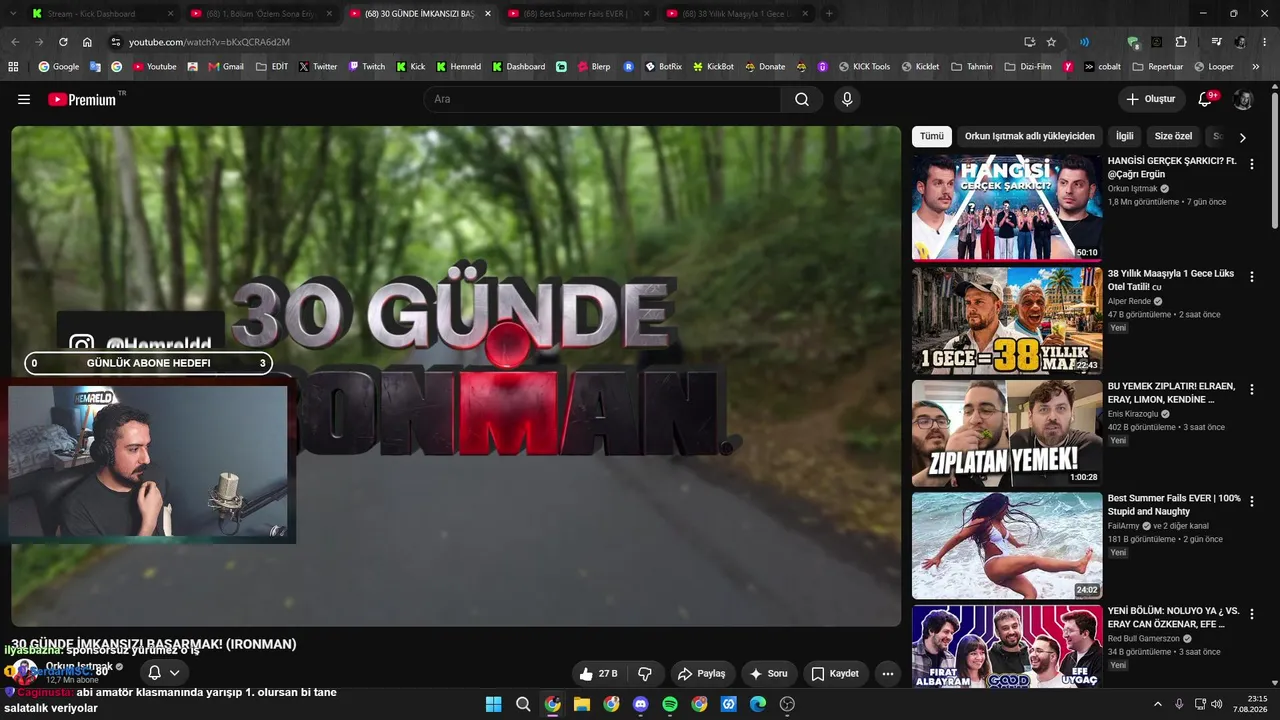
Task: Open the Twitch bookmark
Action: [366, 67]
